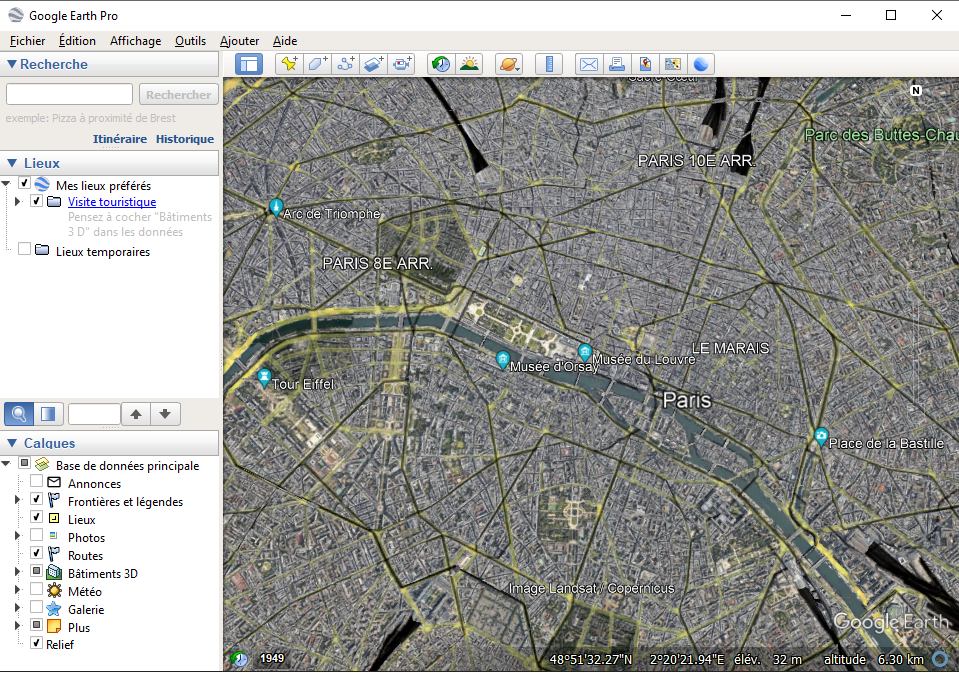The width and height of the screenshot is (959, 673).
Task: Open the Visite touristique link
Action: (x=112, y=202)
